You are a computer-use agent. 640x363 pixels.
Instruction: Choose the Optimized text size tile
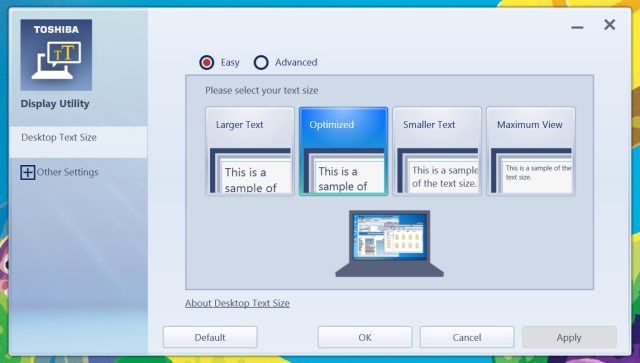[x=343, y=151]
